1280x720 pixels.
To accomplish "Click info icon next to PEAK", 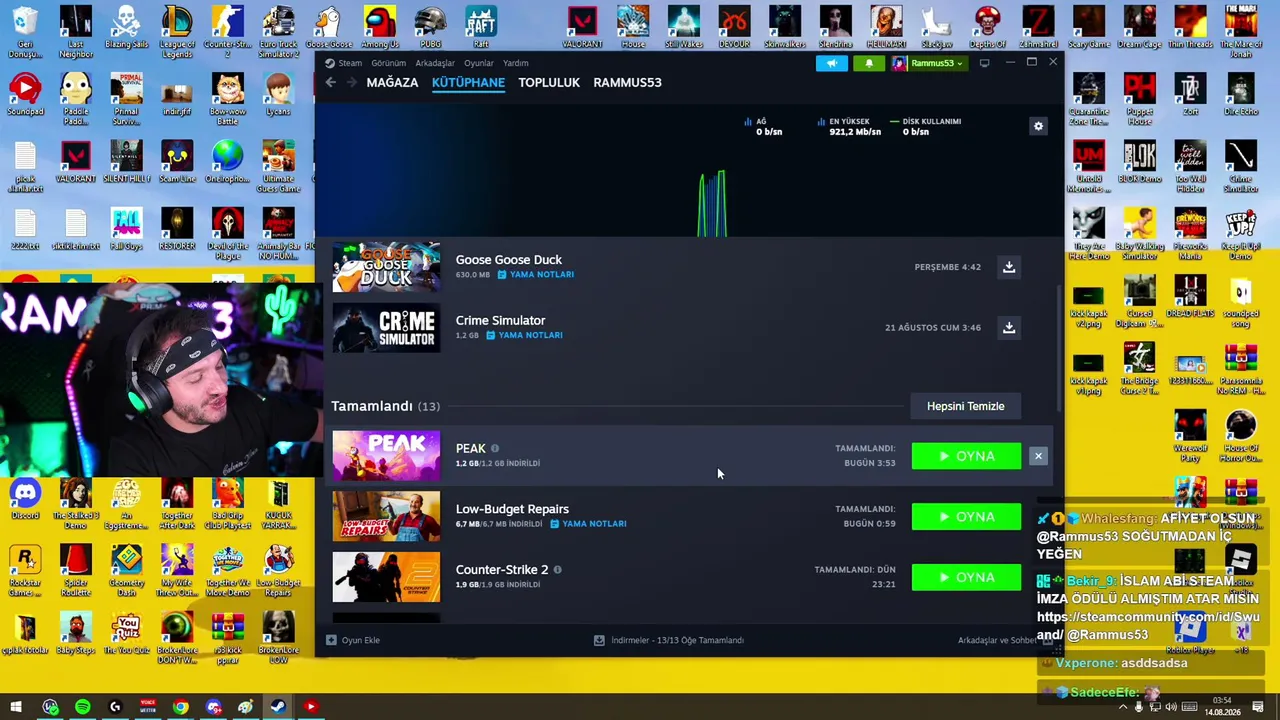I will click(x=494, y=449).
